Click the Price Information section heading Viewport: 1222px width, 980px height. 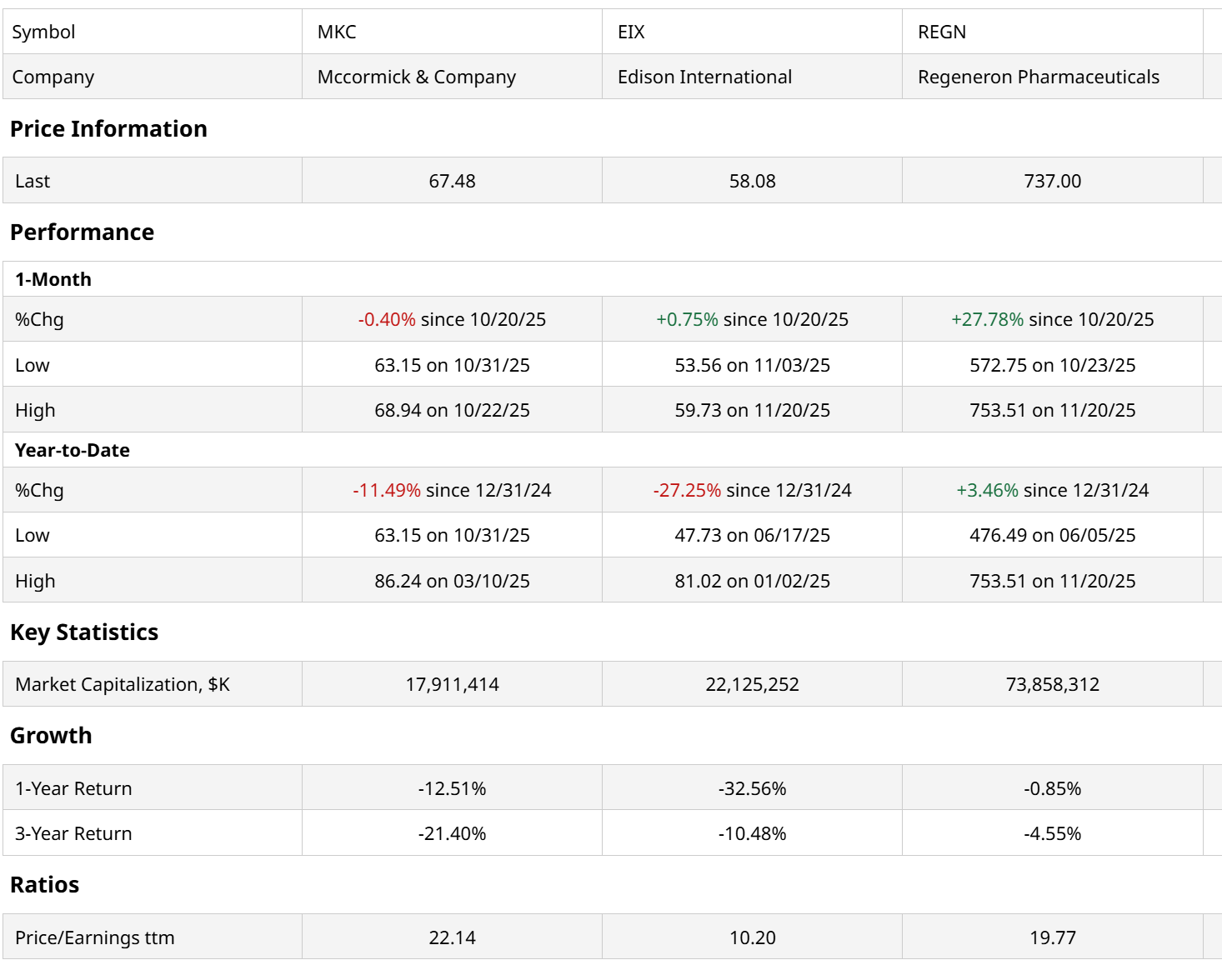108,128
